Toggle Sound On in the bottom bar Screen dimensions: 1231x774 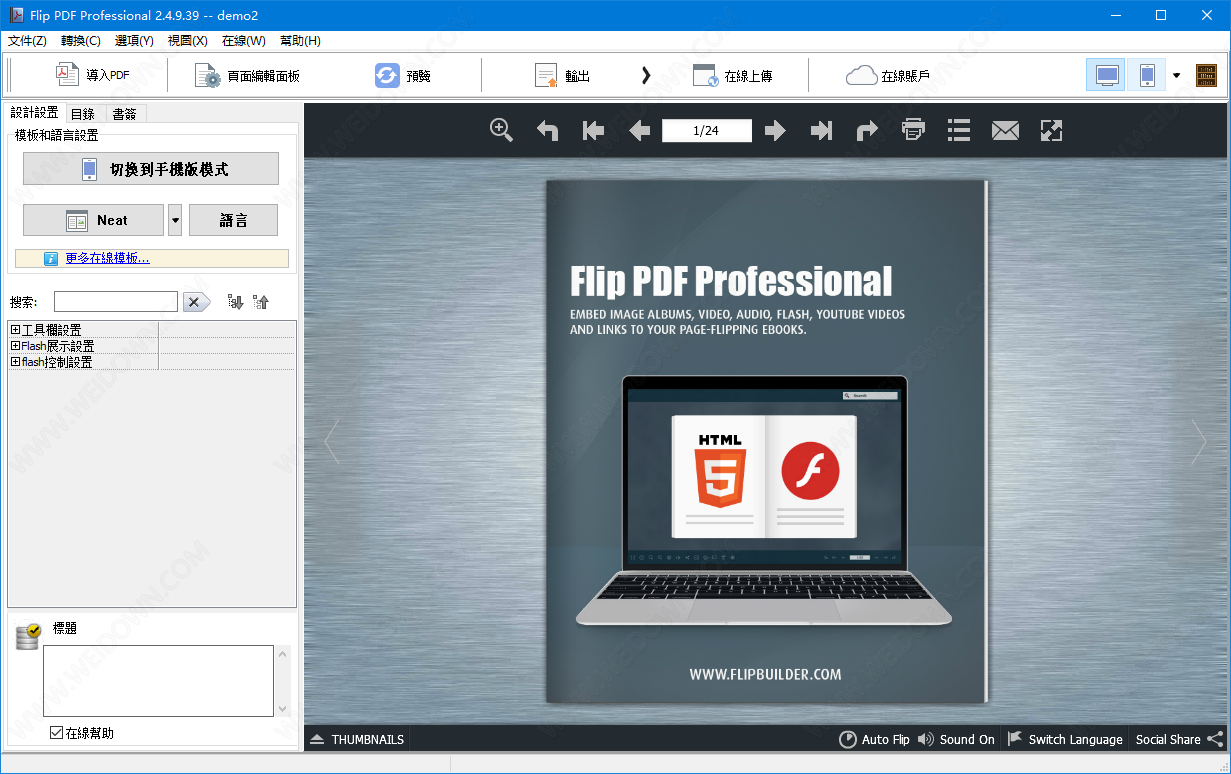tap(956, 739)
